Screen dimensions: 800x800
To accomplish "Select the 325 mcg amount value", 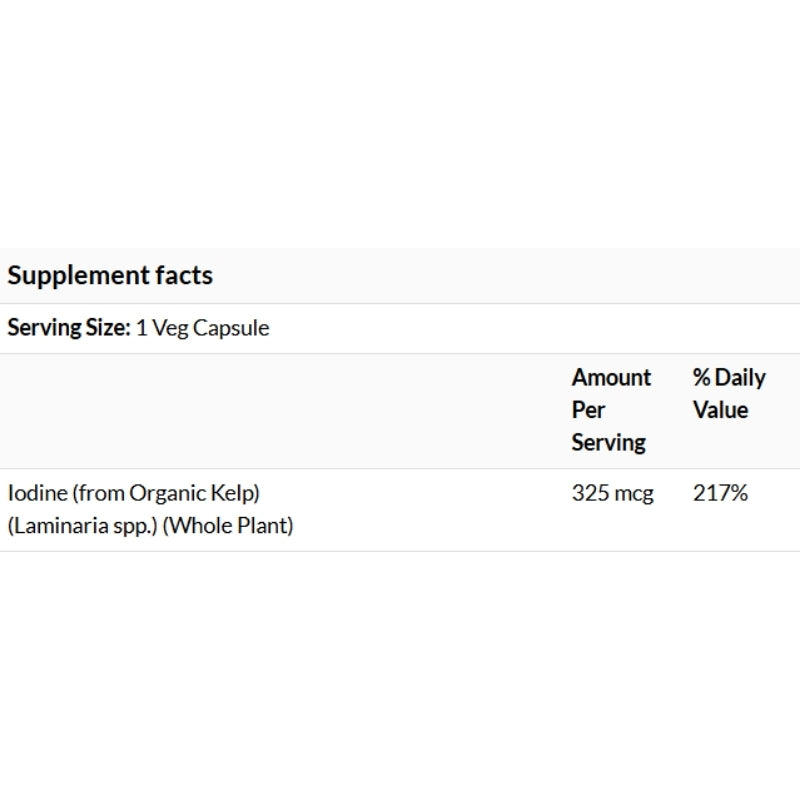I will (612, 493).
